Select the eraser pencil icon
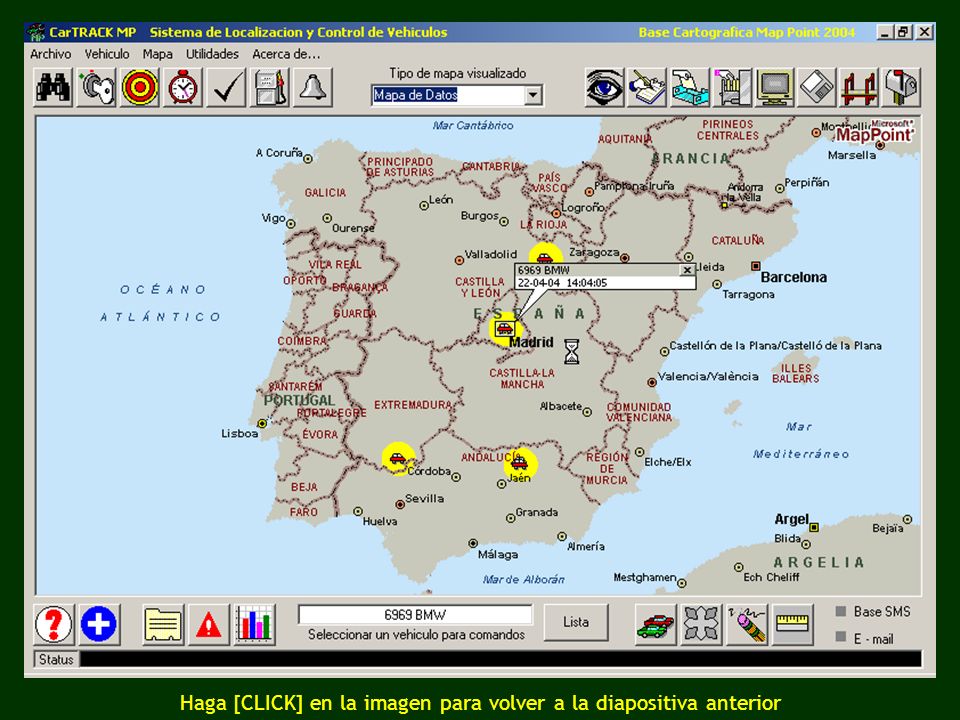Viewport: 960px width, 720px height. 747,624
